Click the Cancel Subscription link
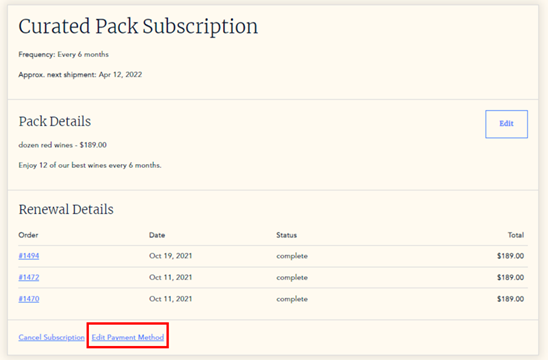 pyautogui.click(x=51, y=337)
